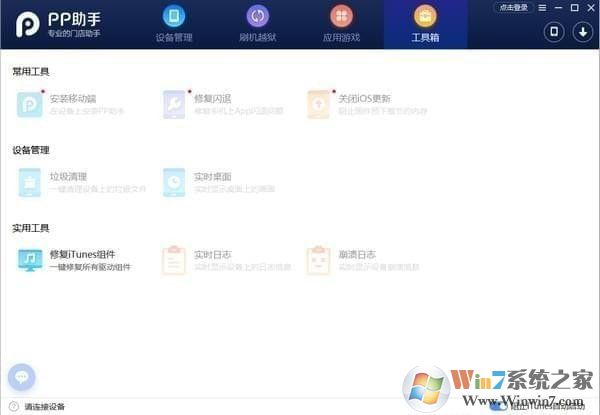
Task: Click the 一键修复所有驱动组件 description
Action: 90,267
